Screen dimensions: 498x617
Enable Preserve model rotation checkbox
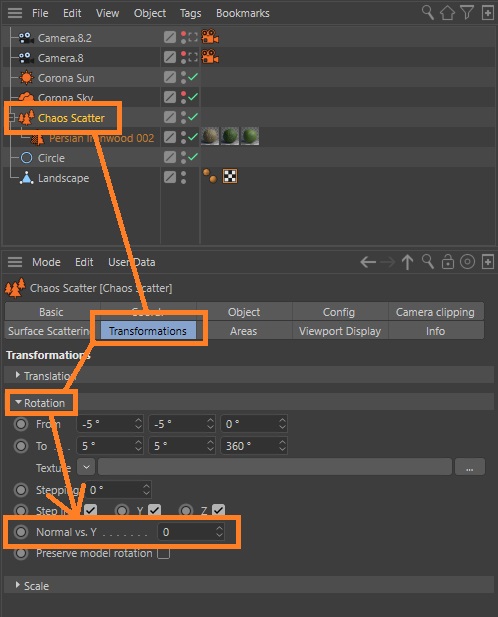(x=164, y=553)
